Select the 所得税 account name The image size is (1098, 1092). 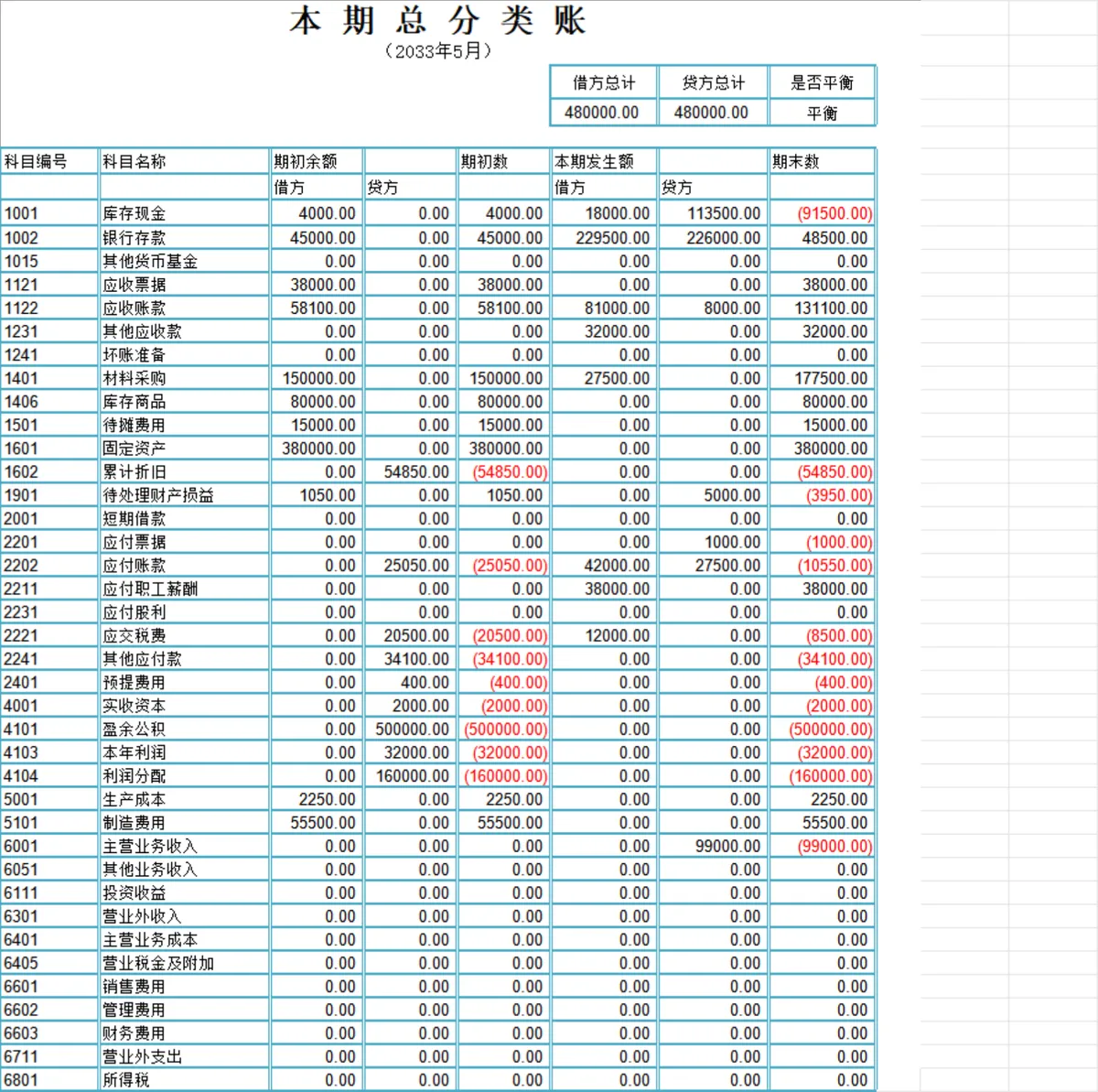click(x=126, y=1080)
